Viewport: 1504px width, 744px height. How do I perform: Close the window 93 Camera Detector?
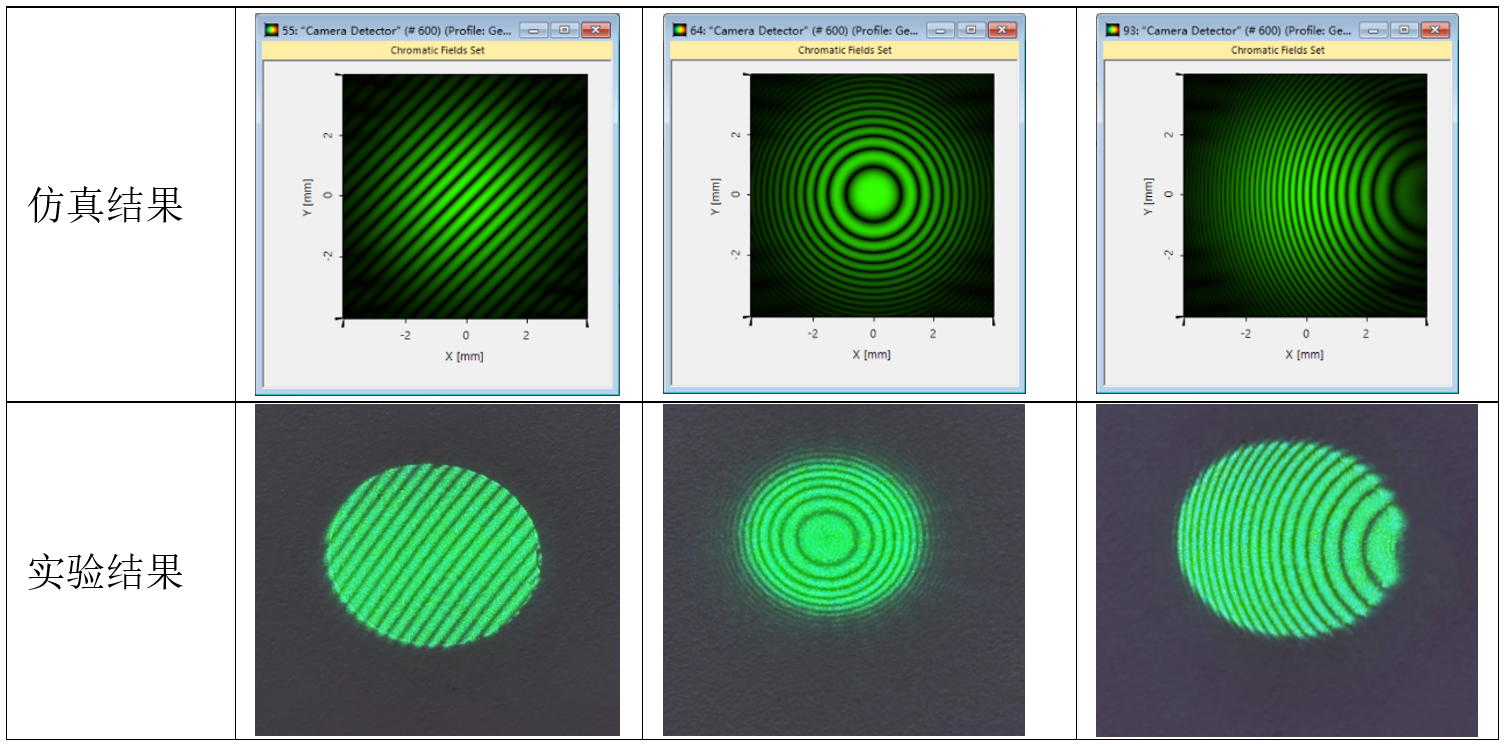coord(1436,30)
